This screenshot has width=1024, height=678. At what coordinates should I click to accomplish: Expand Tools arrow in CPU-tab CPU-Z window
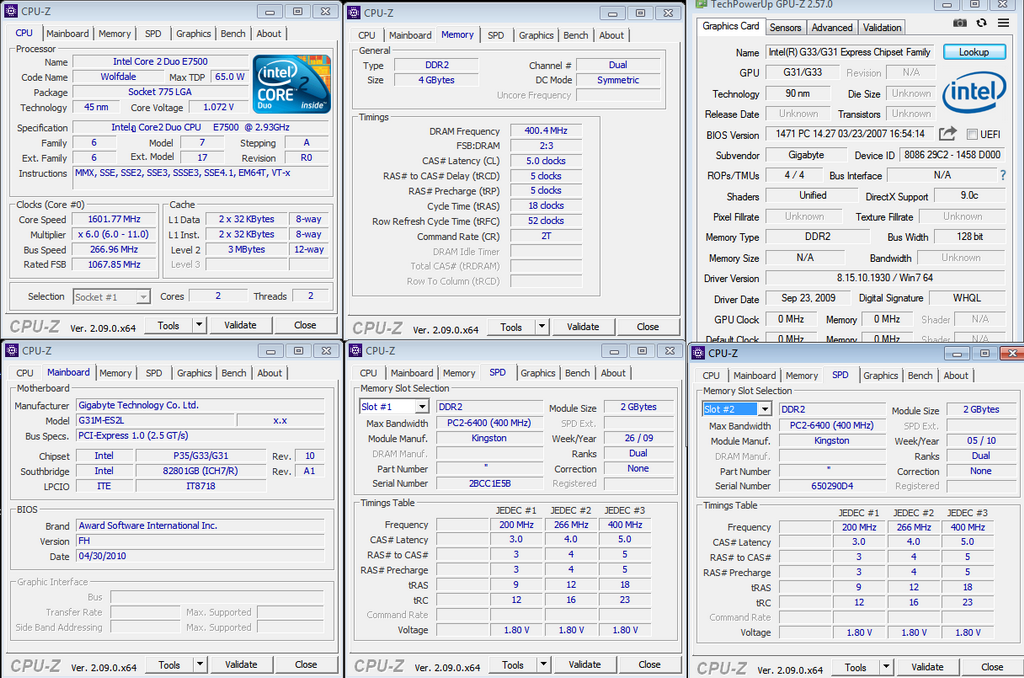click(199, 325)
